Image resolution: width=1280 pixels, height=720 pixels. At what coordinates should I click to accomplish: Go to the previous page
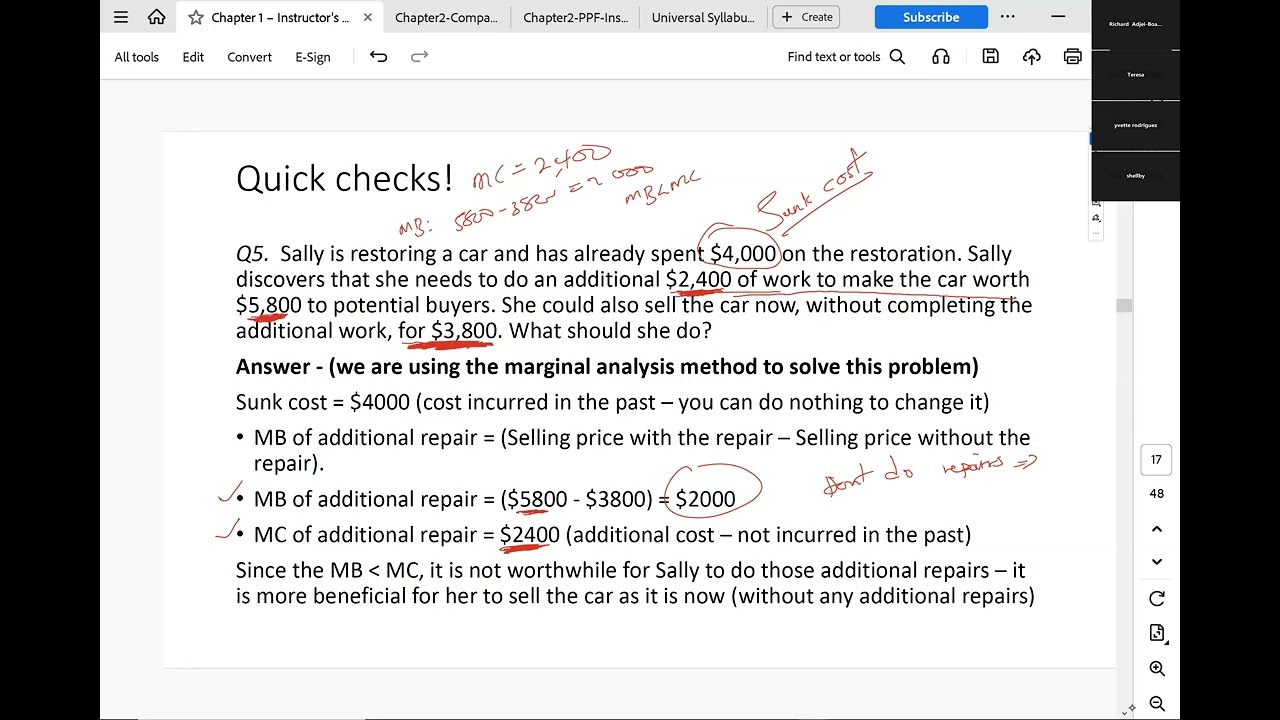coord(1157,529)
